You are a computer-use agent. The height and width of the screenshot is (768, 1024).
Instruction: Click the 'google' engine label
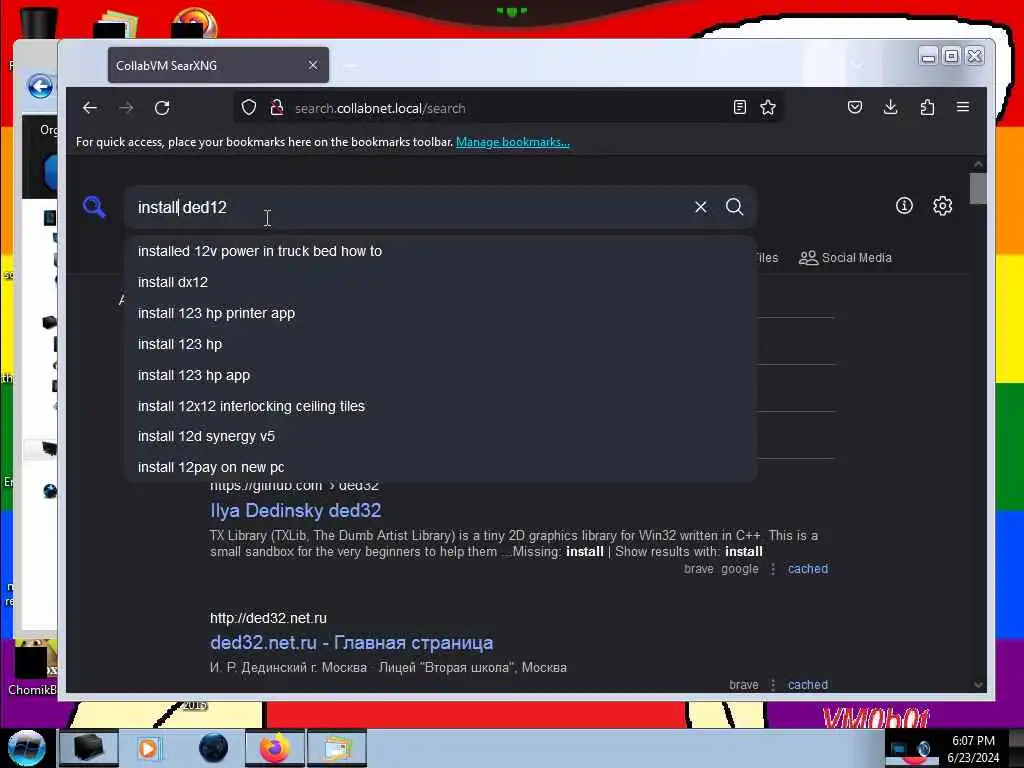pos(740,569)
